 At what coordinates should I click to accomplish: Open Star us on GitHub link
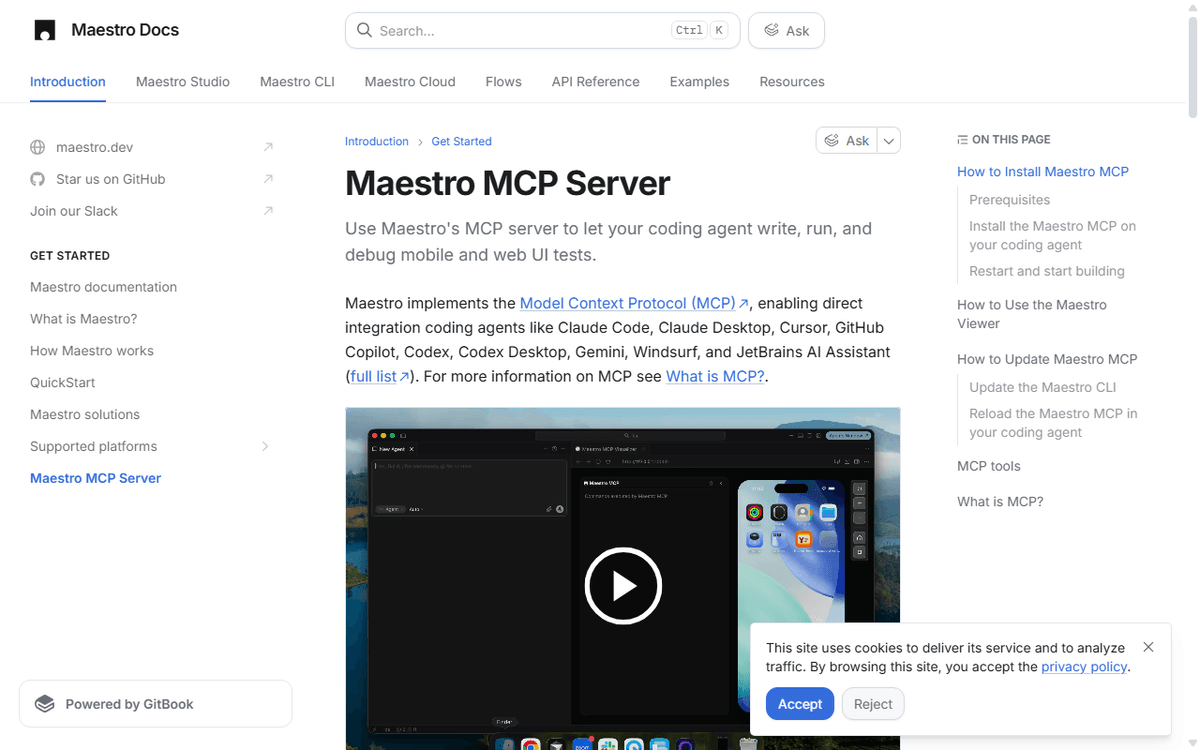tap(152, 179)
